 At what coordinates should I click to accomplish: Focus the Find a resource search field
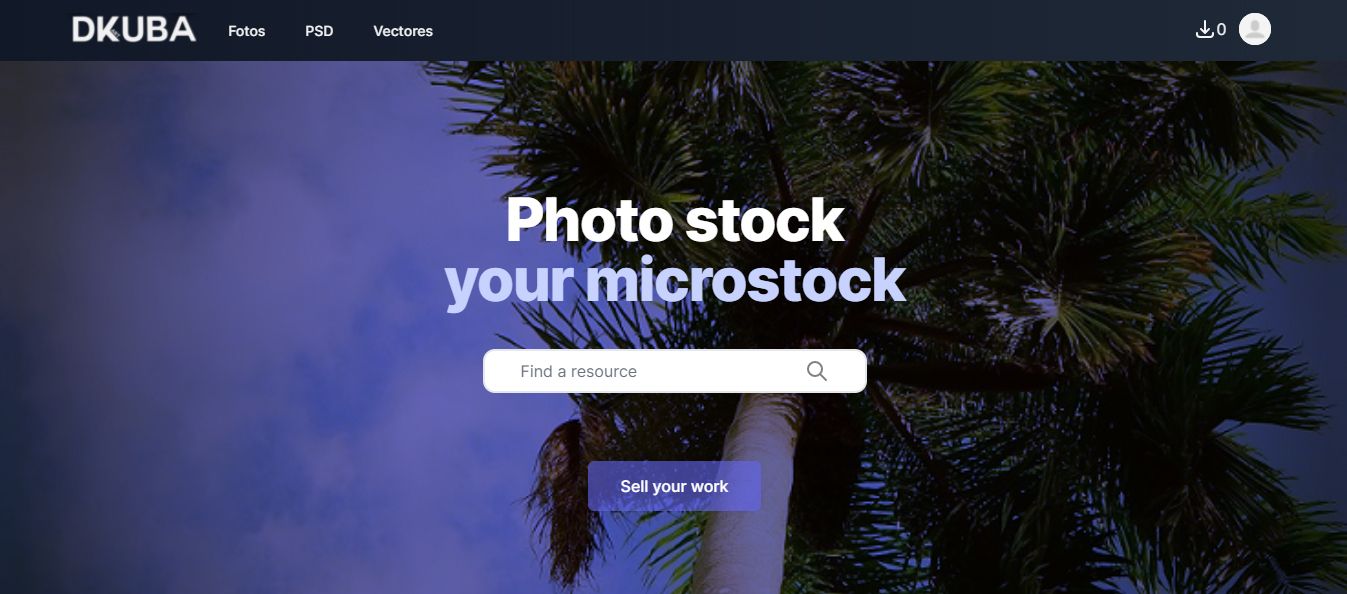point(675,371)
